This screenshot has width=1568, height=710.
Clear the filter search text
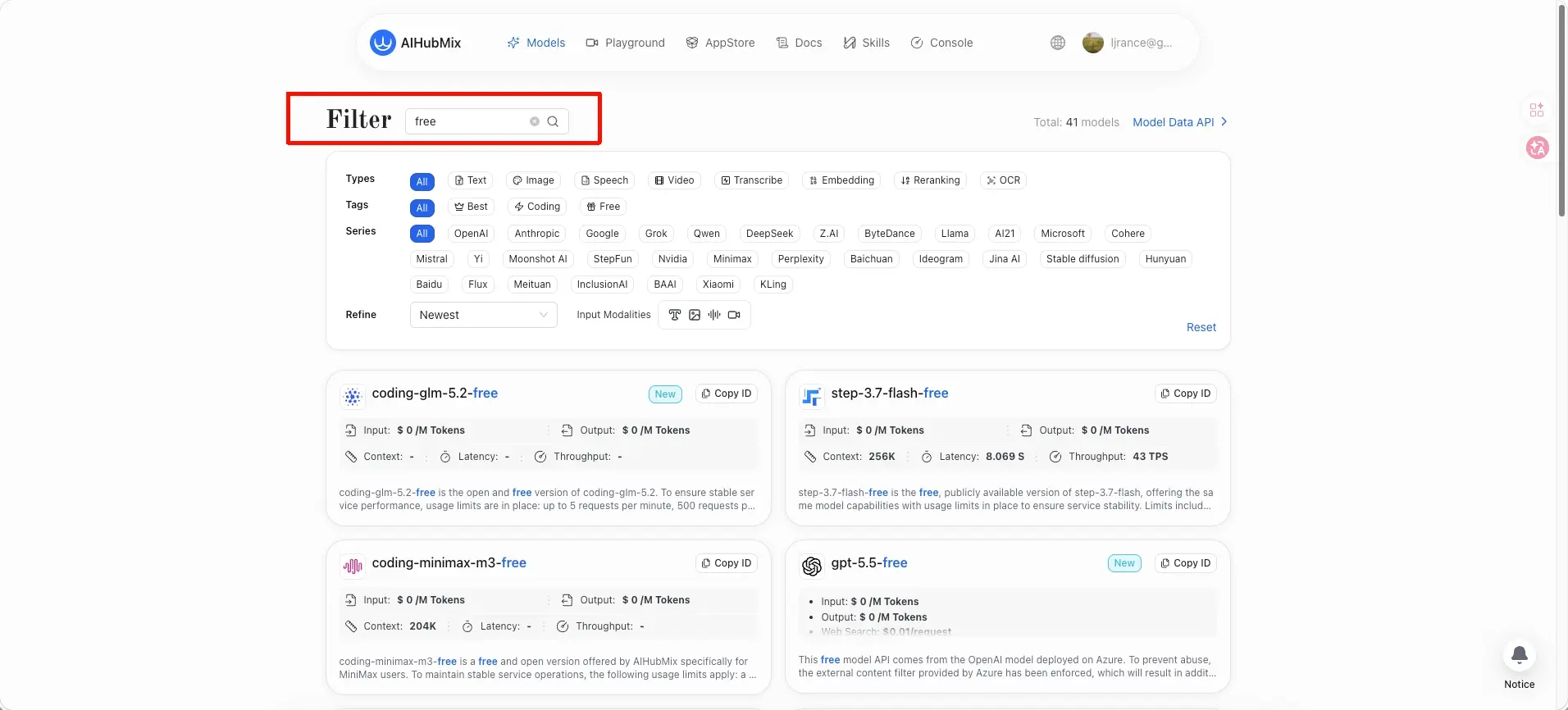pos(535,121)
